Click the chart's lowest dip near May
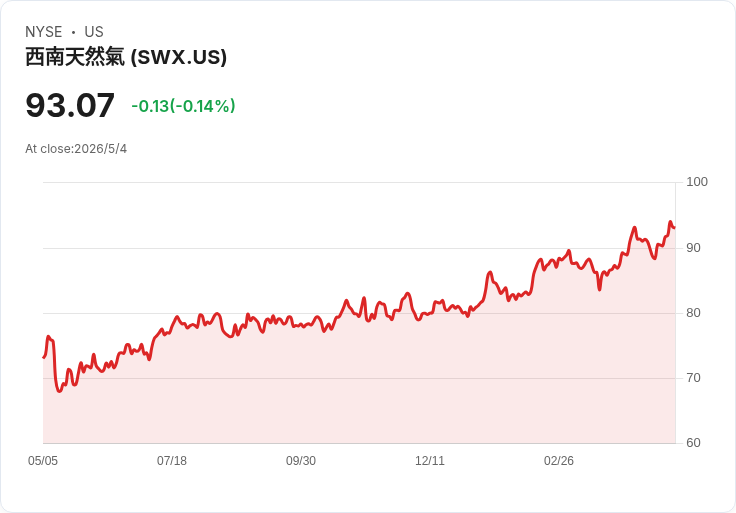 click(x=59, y=391)
